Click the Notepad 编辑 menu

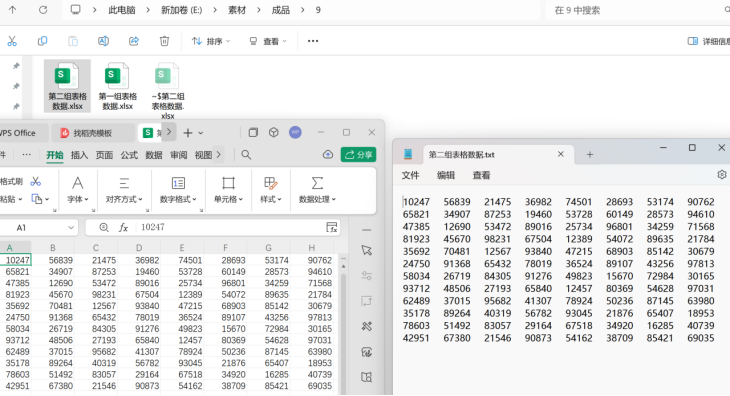pyautogui.click(x=446, y=175)
